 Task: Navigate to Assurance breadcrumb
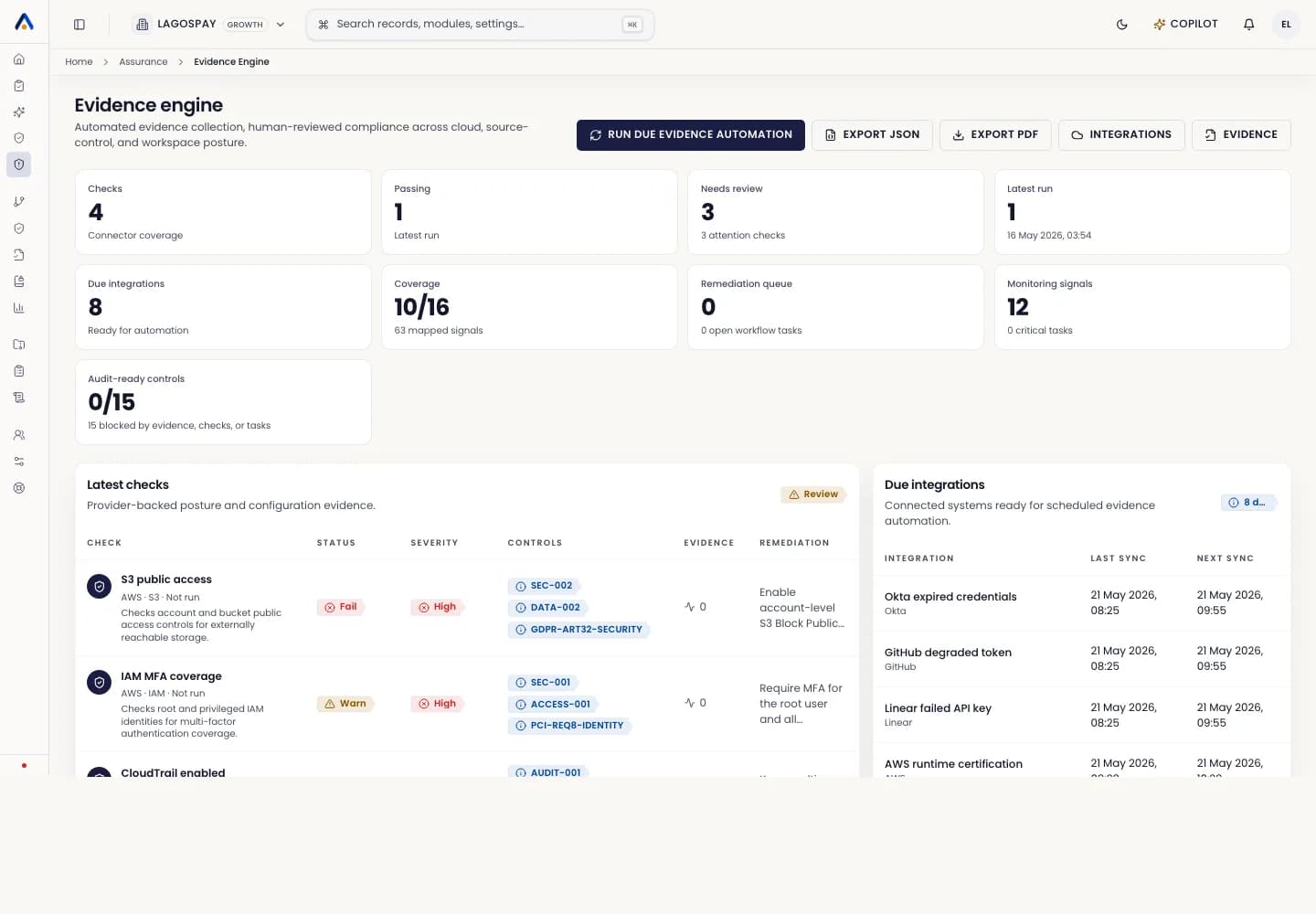coord(143,62)
